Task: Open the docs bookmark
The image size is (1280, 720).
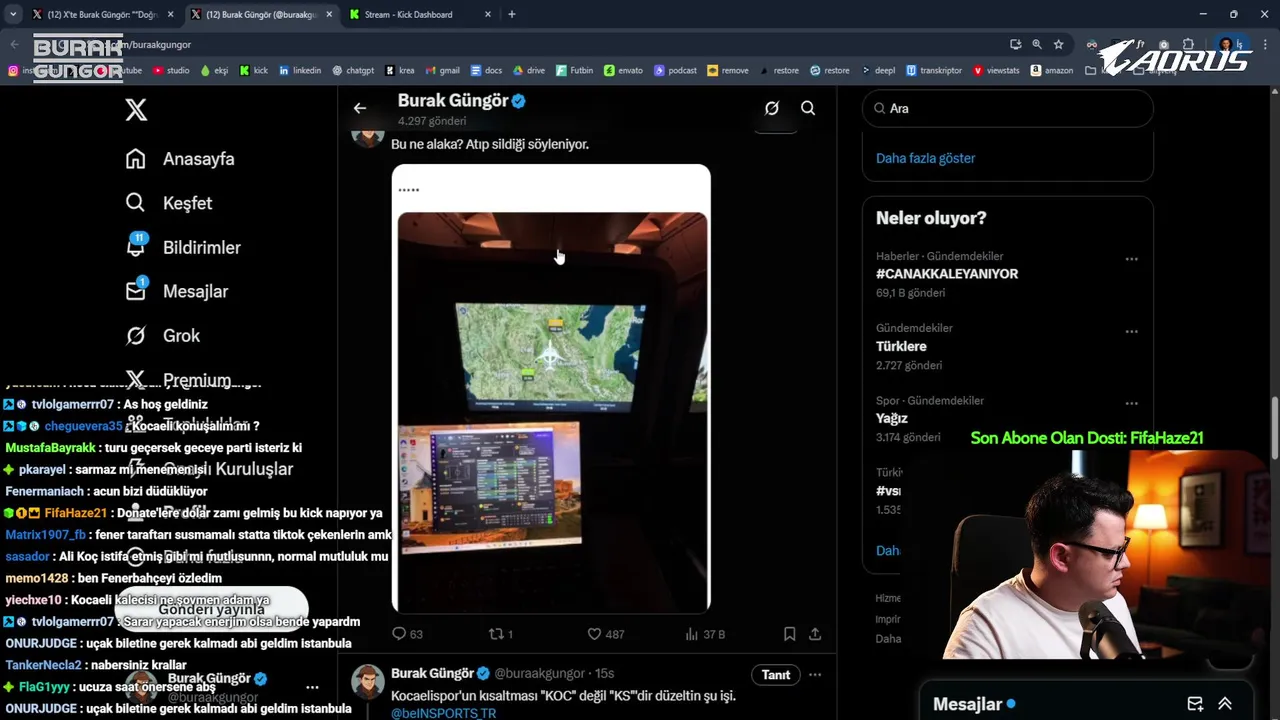Action: point(486,71)
